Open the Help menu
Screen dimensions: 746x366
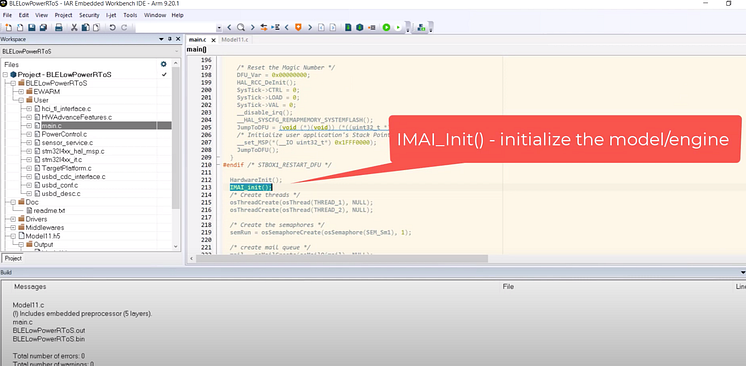(177, 15)
